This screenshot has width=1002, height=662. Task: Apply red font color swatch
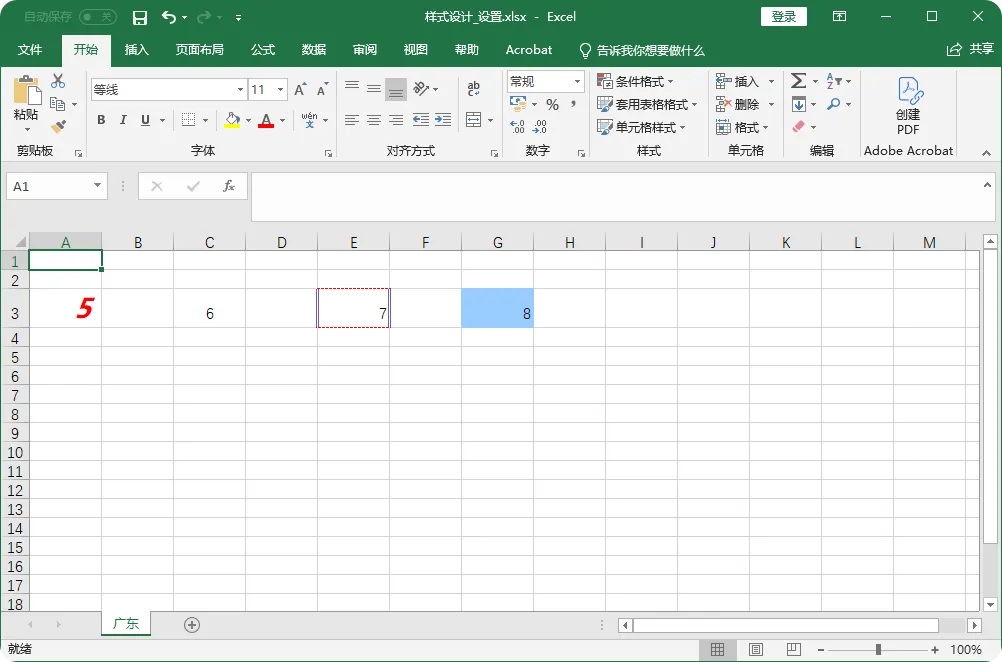point(266,119)
